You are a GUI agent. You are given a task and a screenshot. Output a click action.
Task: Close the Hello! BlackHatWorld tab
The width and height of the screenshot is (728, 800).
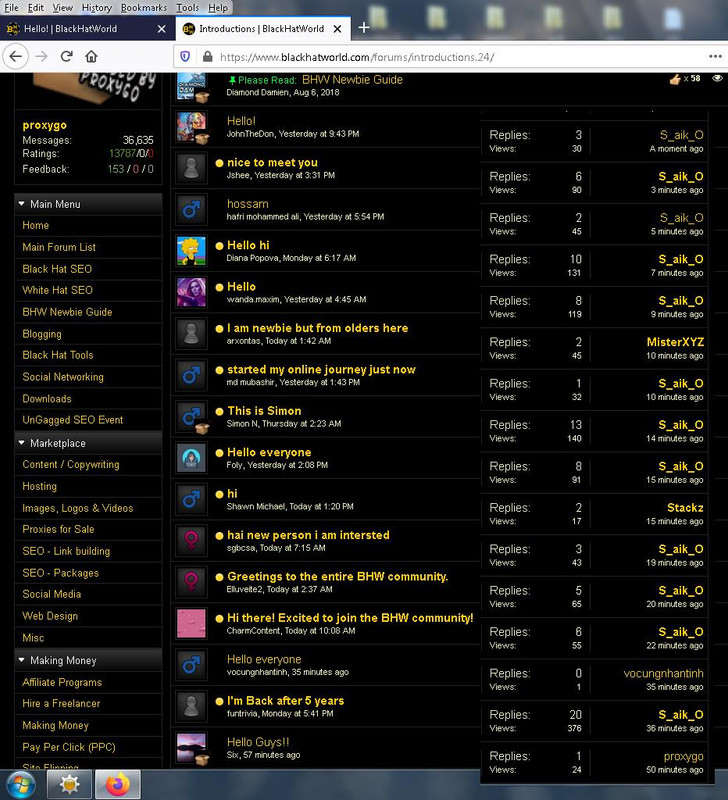[x=161, y=29]
